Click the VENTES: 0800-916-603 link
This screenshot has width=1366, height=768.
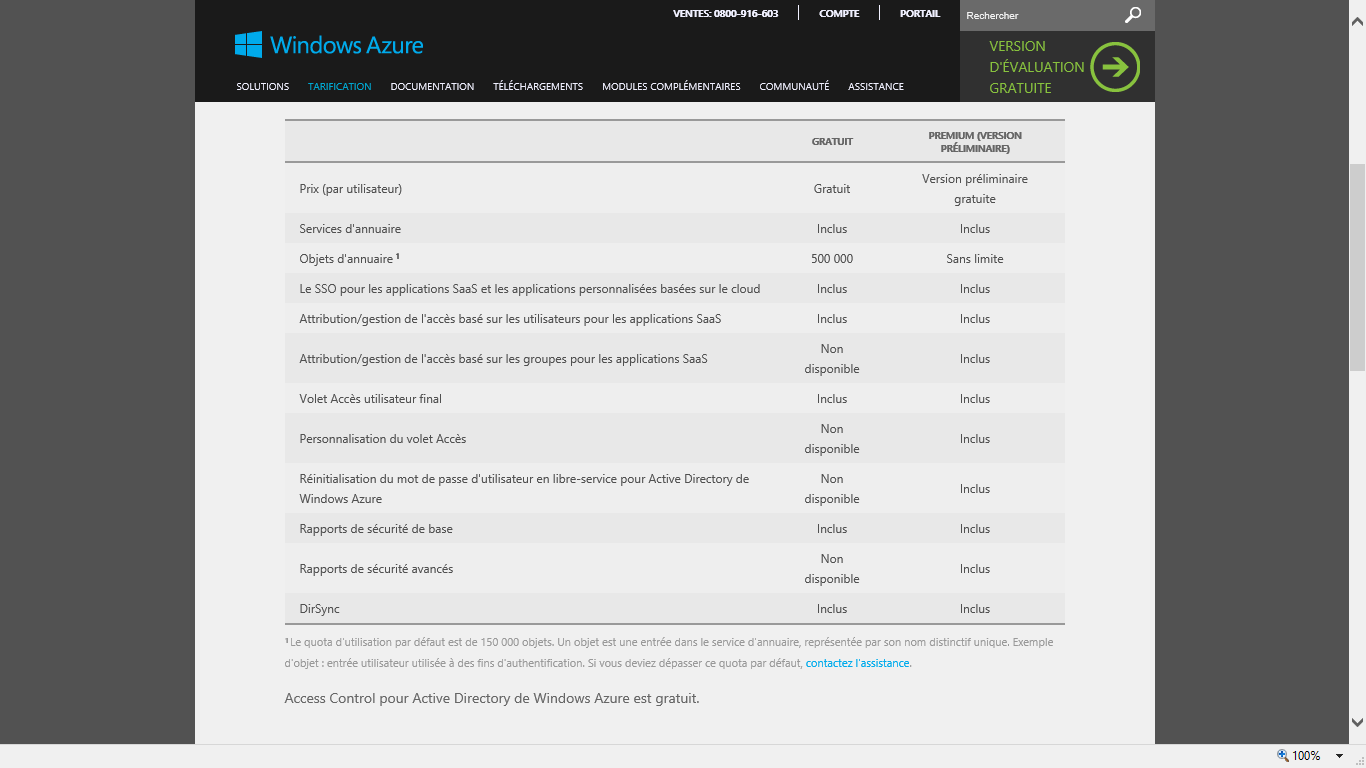click(x=726, y=14)
